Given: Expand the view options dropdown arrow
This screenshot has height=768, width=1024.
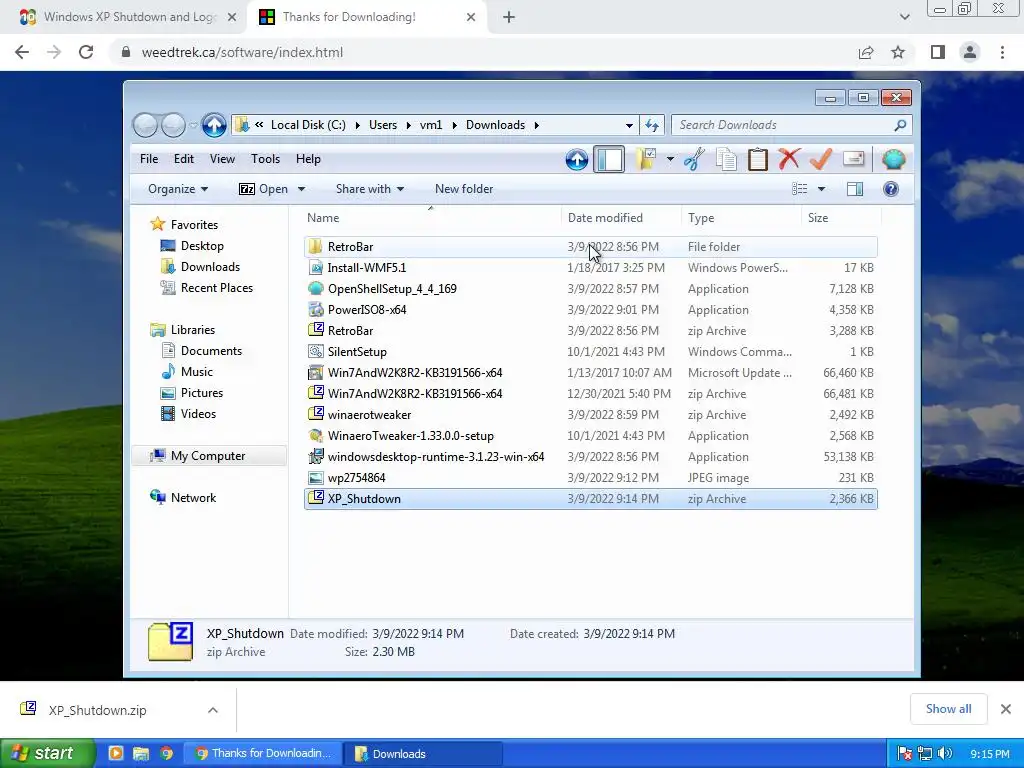Looking at the screenshot, I should pyautogui.click(x=822, y=189).
